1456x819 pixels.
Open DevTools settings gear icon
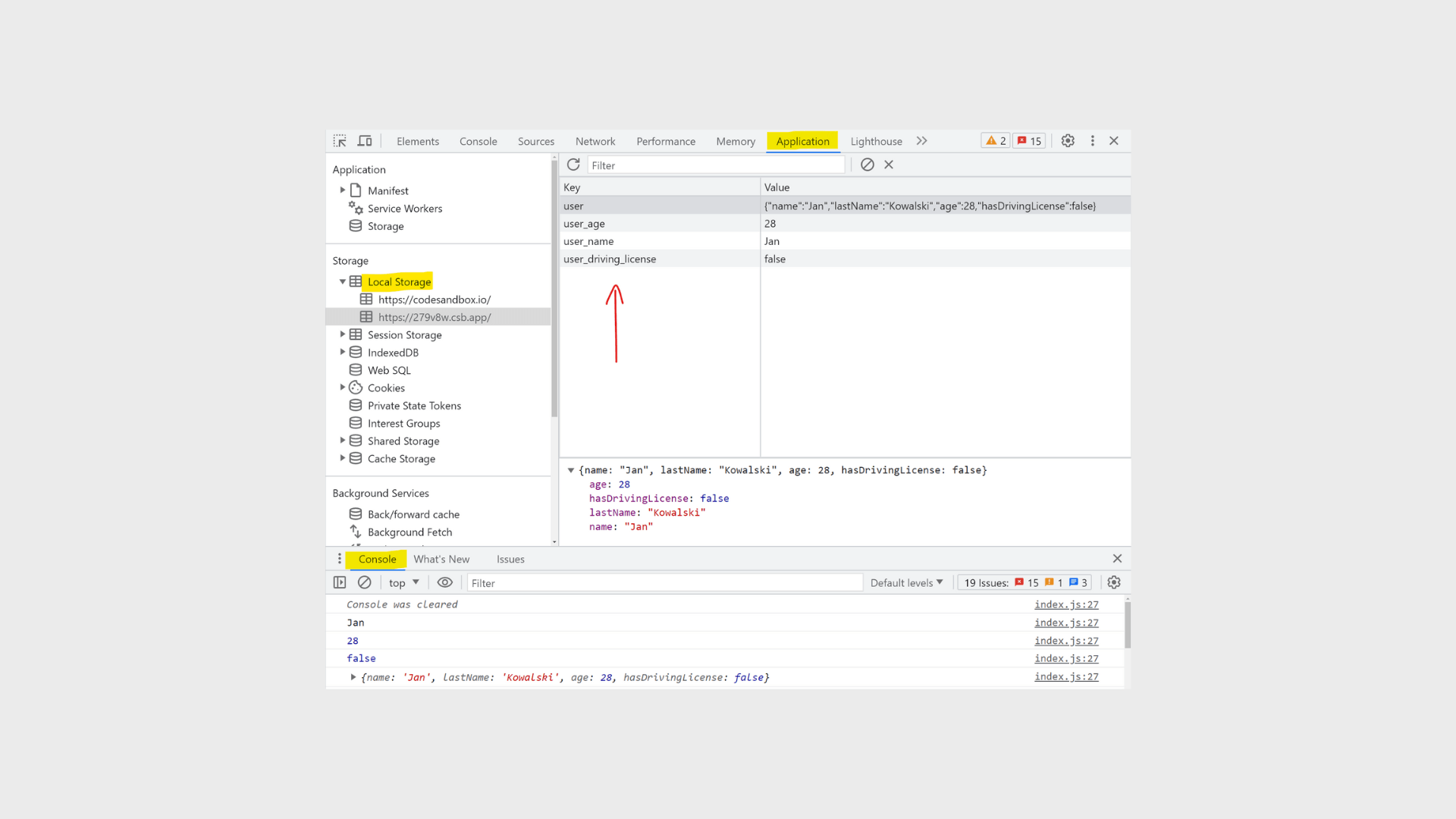pyautogui.click(x=1068, y=141)
